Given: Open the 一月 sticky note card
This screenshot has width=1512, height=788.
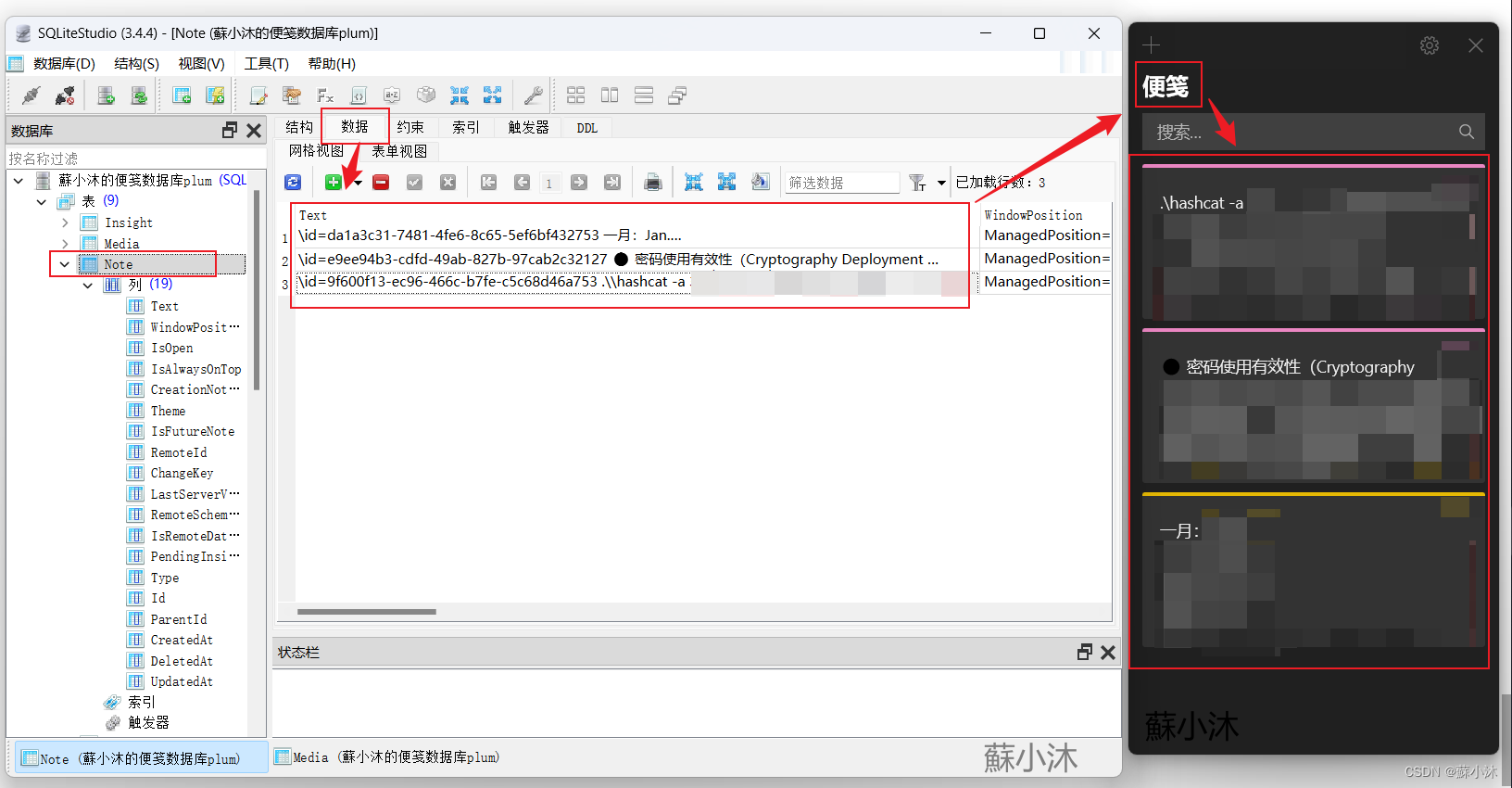Looking at the screenshot, I should coord(1314,570).
